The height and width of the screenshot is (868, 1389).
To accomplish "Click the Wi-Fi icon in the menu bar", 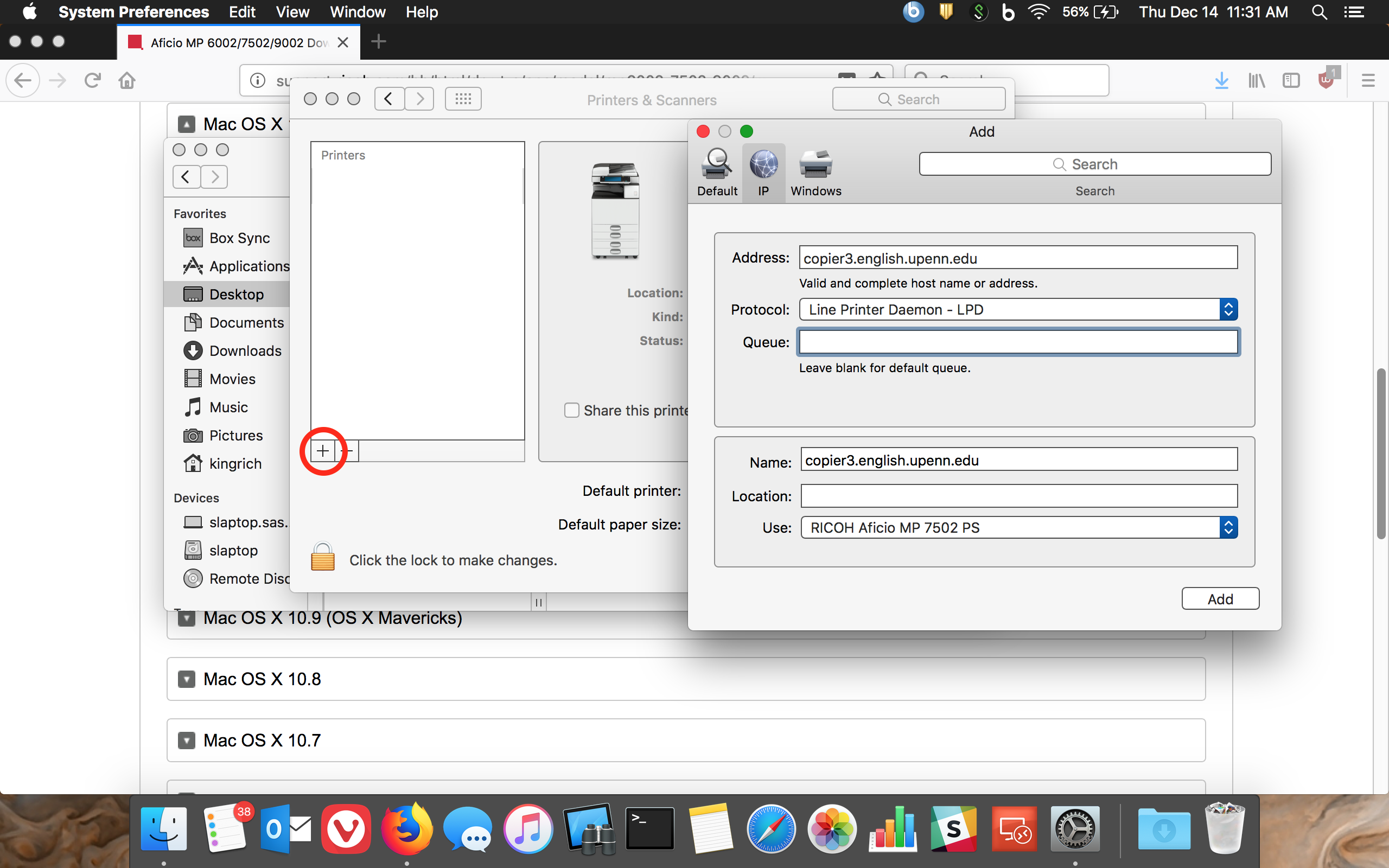I will coord(1038,11).
